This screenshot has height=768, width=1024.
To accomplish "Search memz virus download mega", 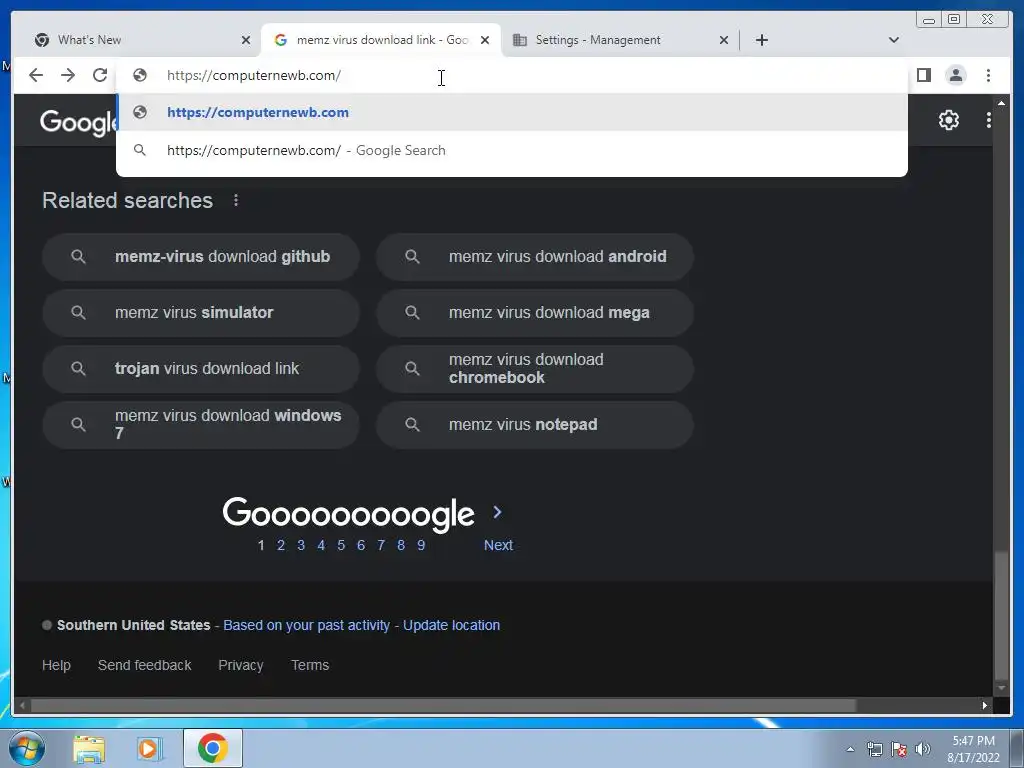I will tap(534, 313).
